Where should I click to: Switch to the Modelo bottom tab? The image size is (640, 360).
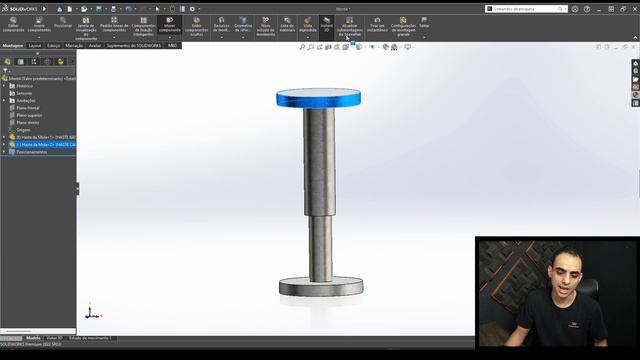[33, 338]
